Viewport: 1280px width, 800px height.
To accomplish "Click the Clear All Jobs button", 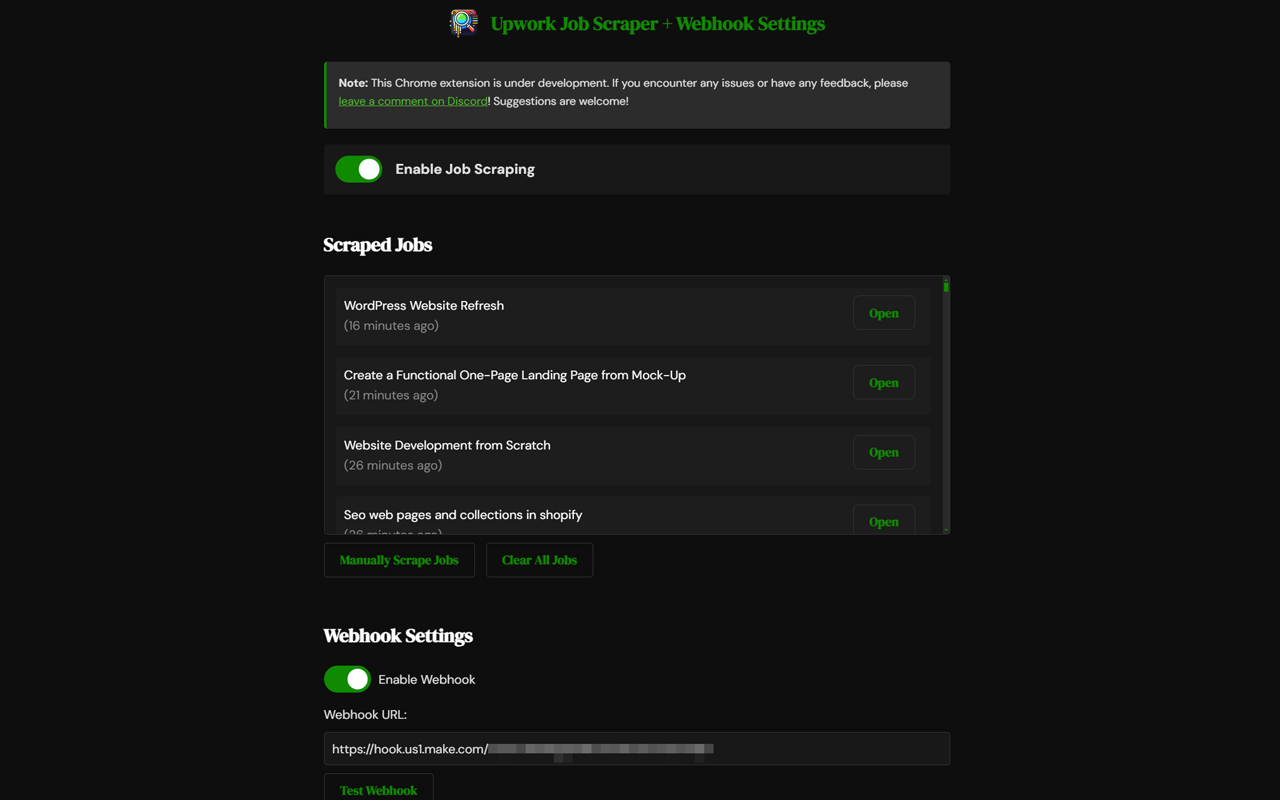I will pos(539,560).
